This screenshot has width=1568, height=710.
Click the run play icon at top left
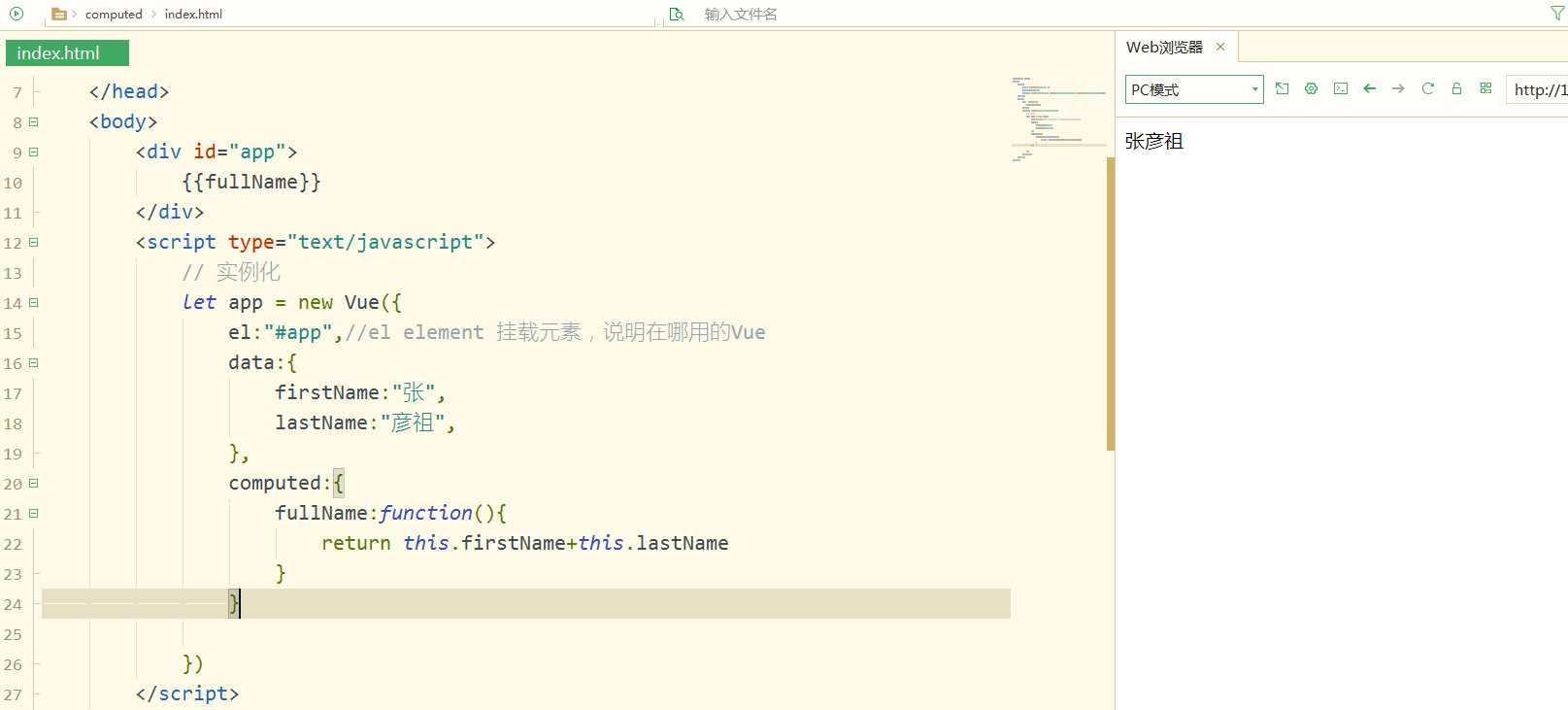pos(17,14)
